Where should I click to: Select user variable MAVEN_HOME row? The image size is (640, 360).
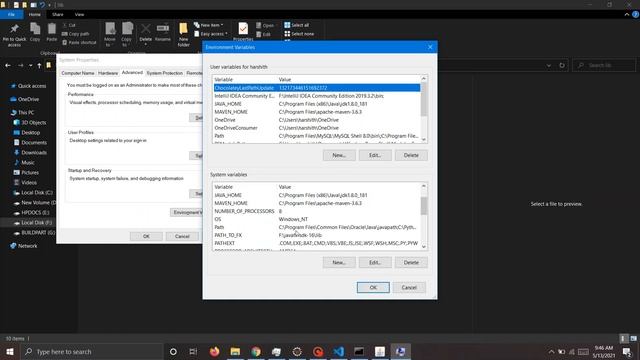[317, 112]
